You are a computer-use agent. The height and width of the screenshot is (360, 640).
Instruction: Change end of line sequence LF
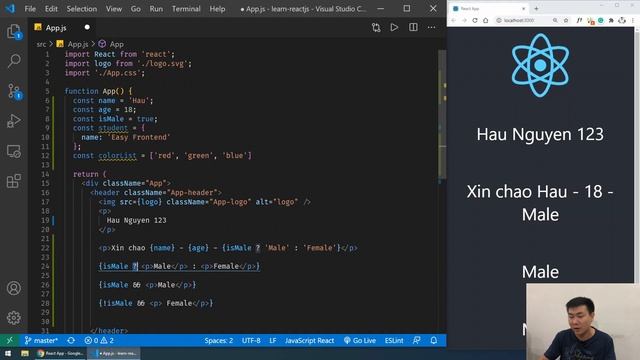273,340
